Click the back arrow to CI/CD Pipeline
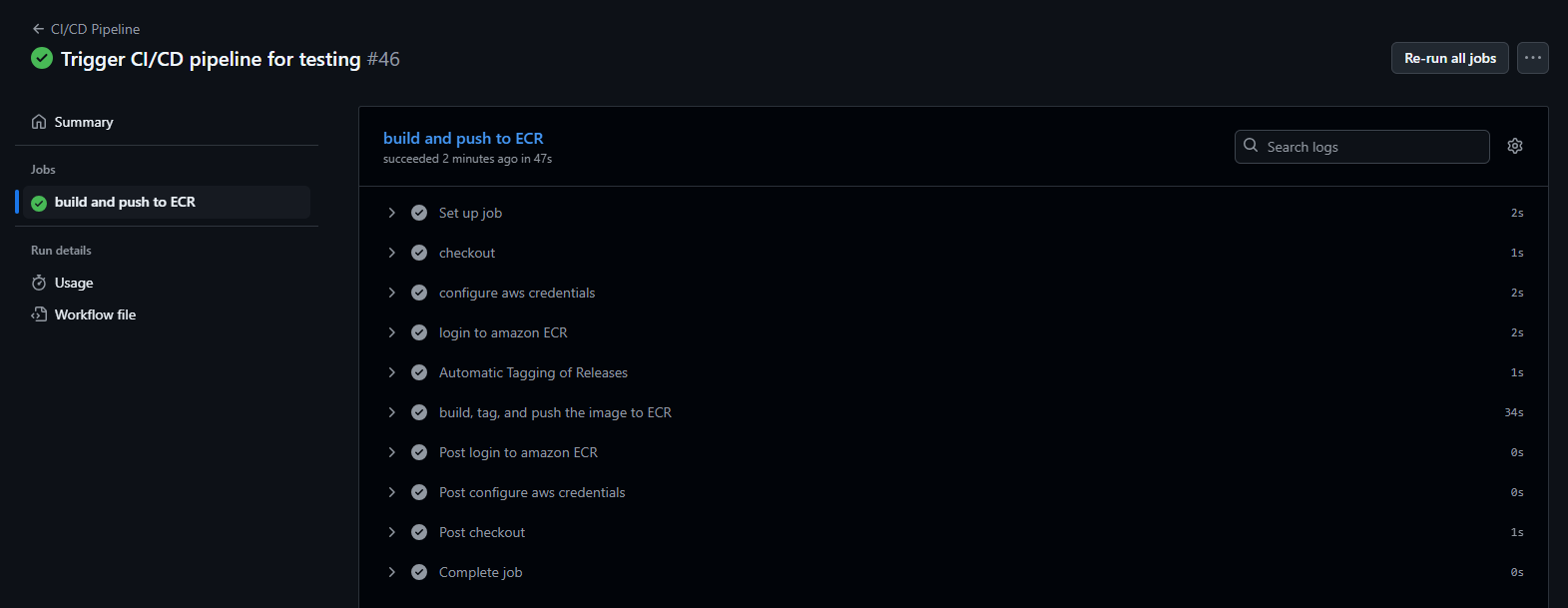The width and height of the screenshot is (1568, 608). coord(38,29)
